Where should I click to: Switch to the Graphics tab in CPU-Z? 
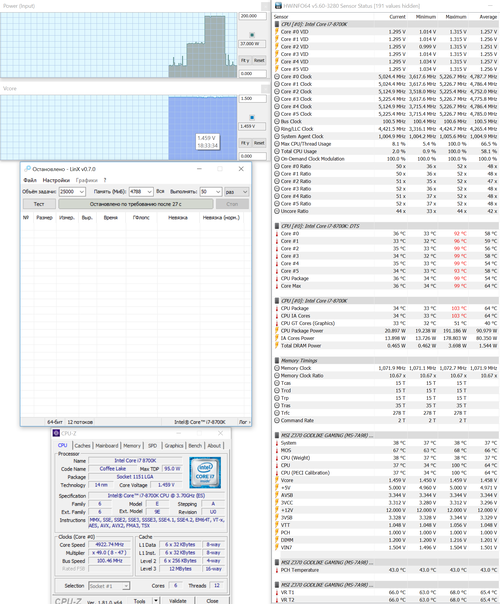coord(174,445)
